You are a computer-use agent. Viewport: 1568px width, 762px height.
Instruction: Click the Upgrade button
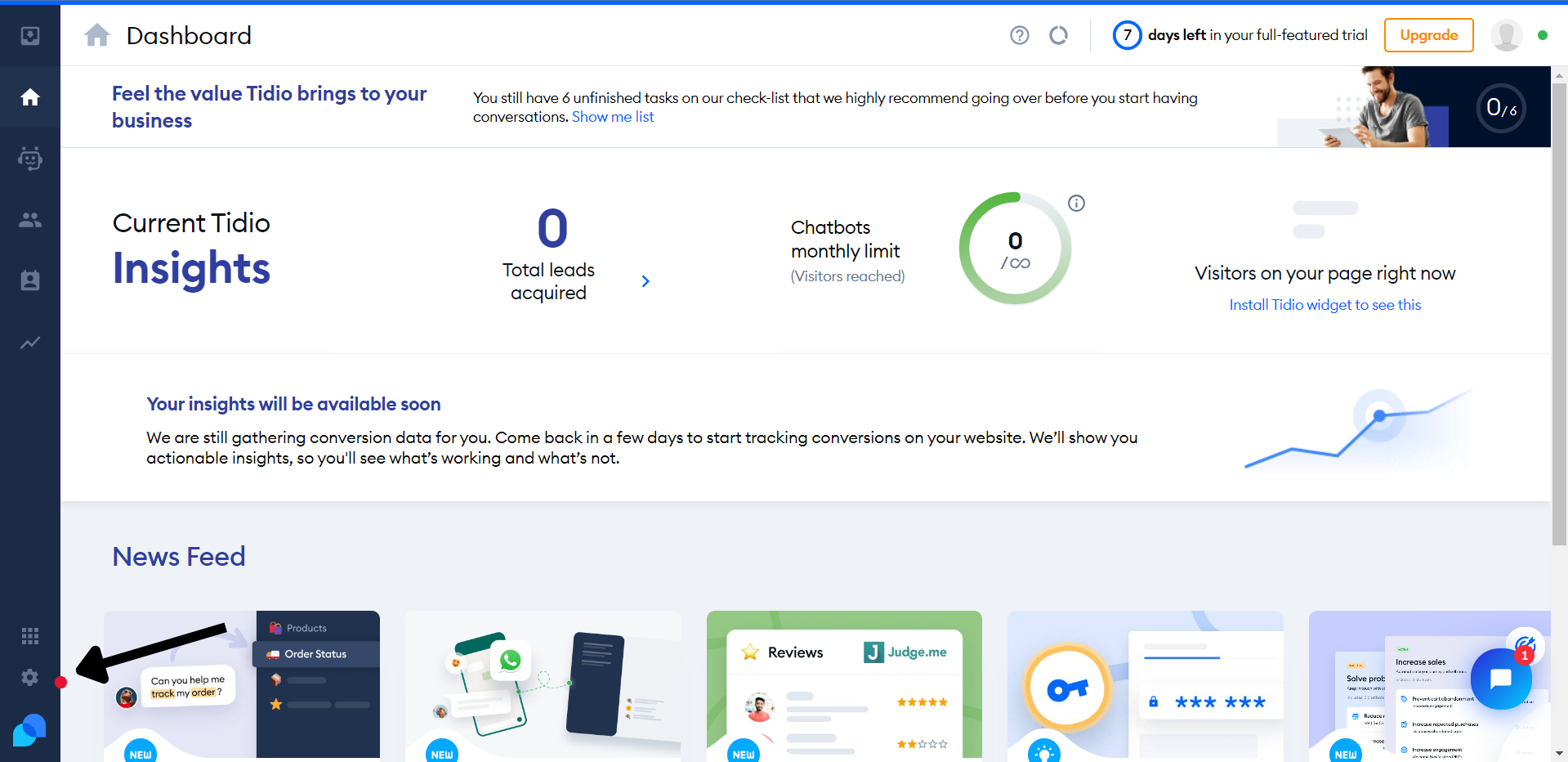1428,35
